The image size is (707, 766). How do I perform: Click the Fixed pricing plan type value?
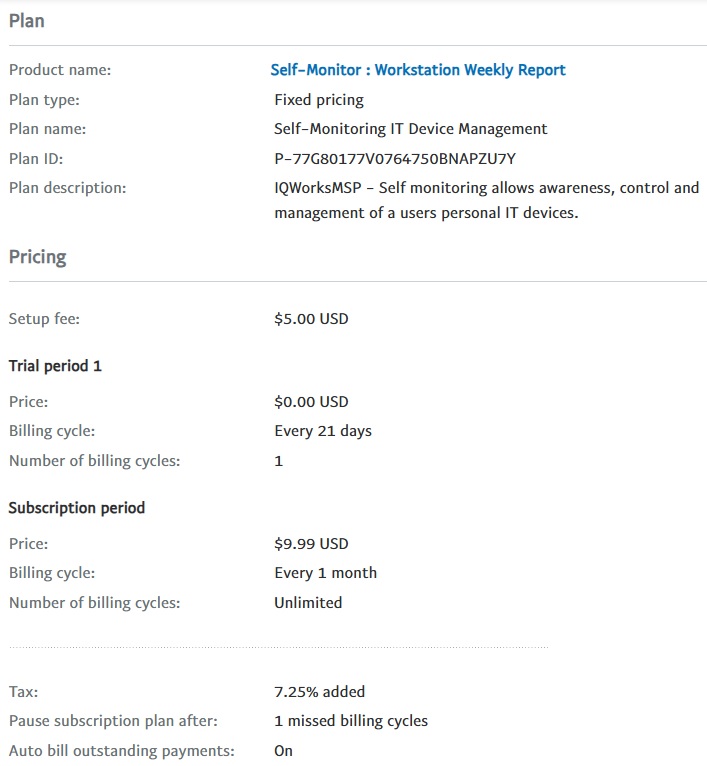[319, 100]
